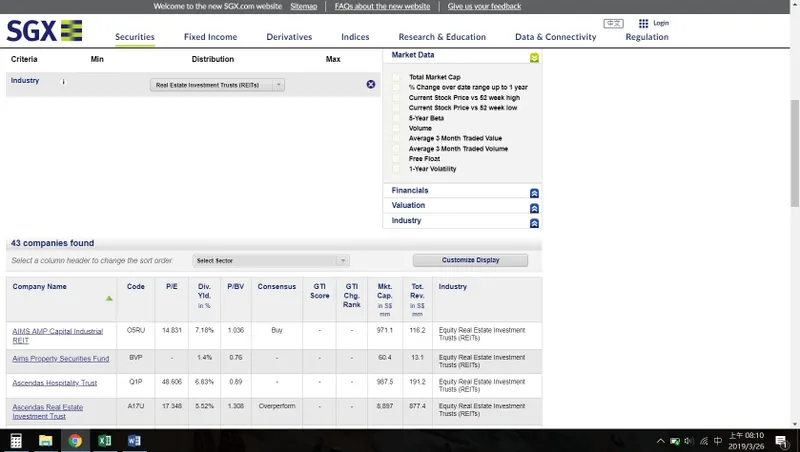Click the Industry info icon
800x452 pixels.
[x=64, y=82]
